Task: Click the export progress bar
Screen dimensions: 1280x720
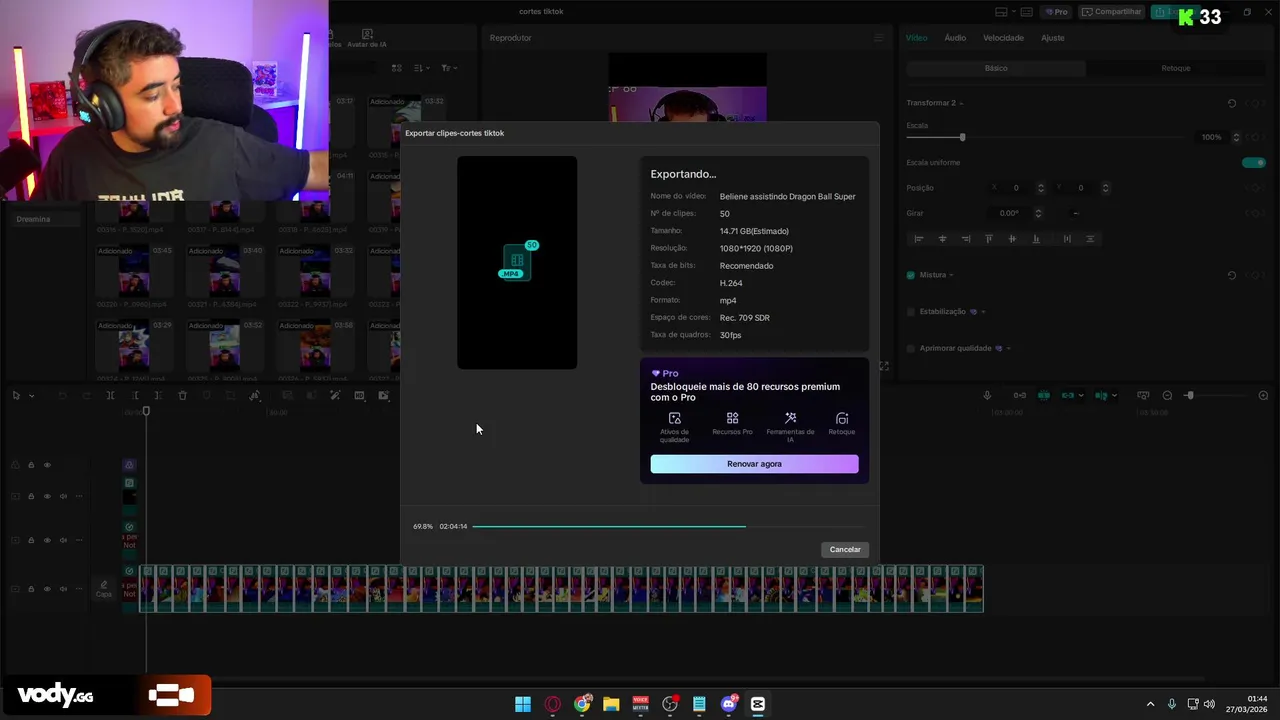Action: [x=668, y=526]
